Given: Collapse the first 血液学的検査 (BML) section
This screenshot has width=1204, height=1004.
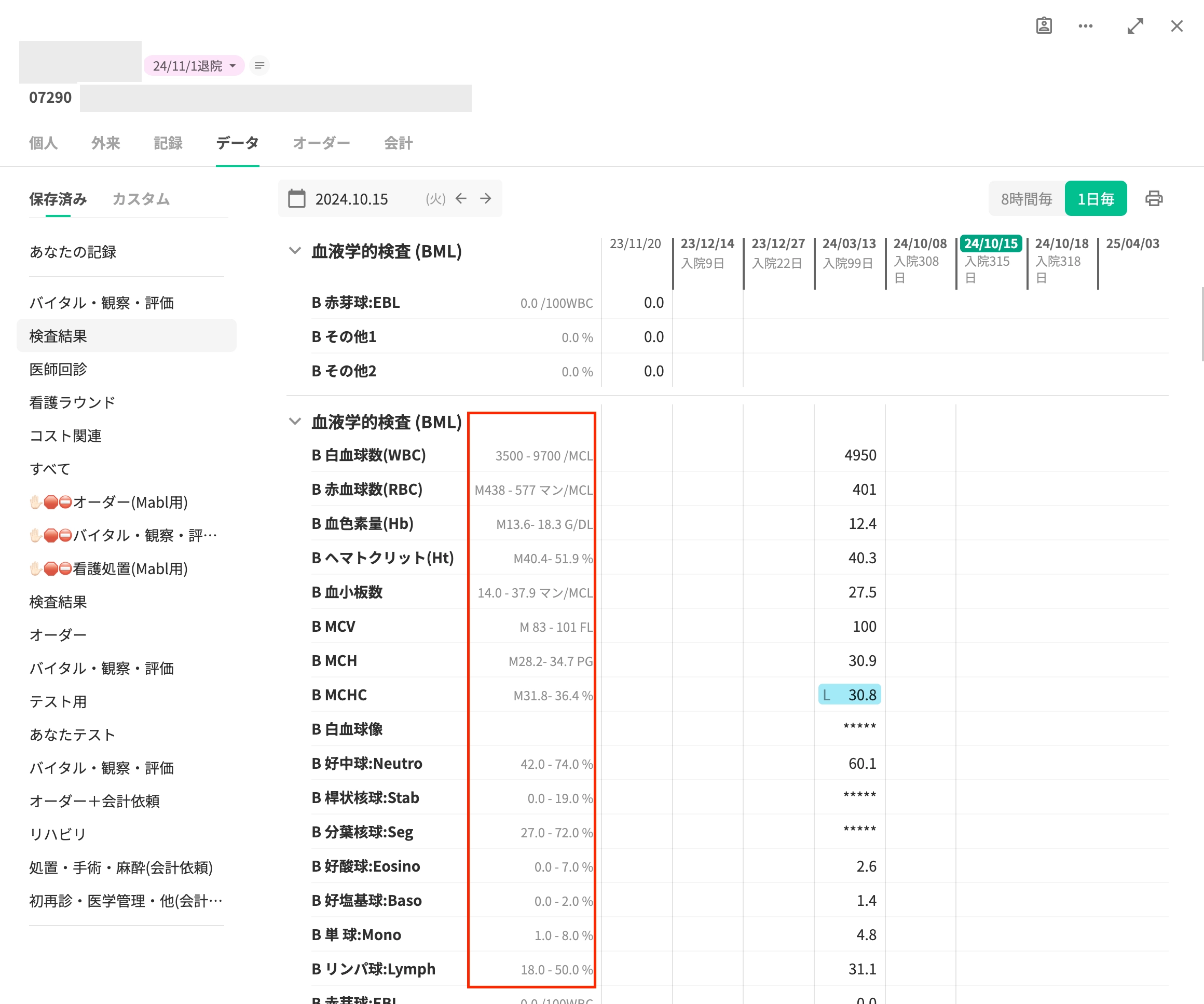Looking at the screenshot, I should [x=295, y=251].
